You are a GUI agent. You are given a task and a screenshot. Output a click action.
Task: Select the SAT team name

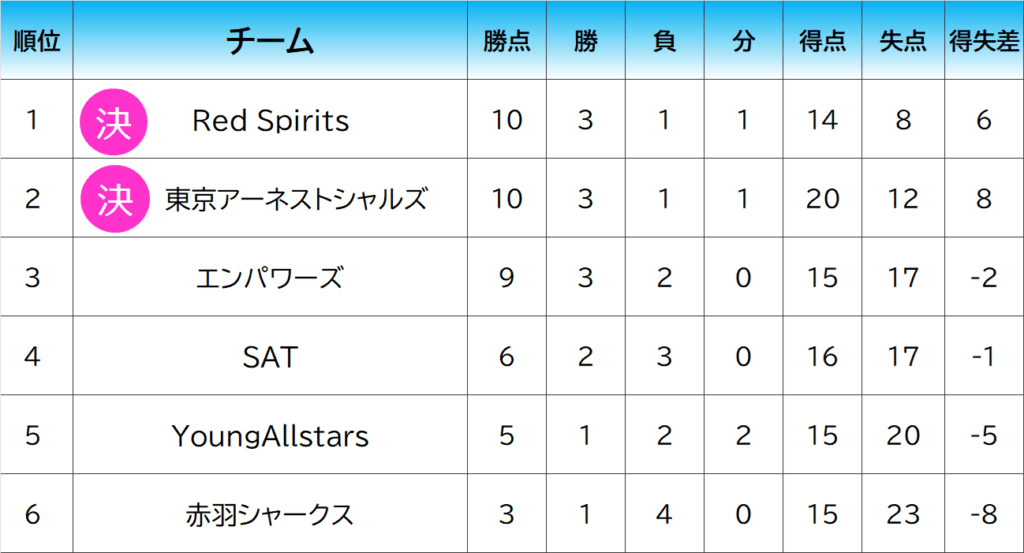point(270,356)
